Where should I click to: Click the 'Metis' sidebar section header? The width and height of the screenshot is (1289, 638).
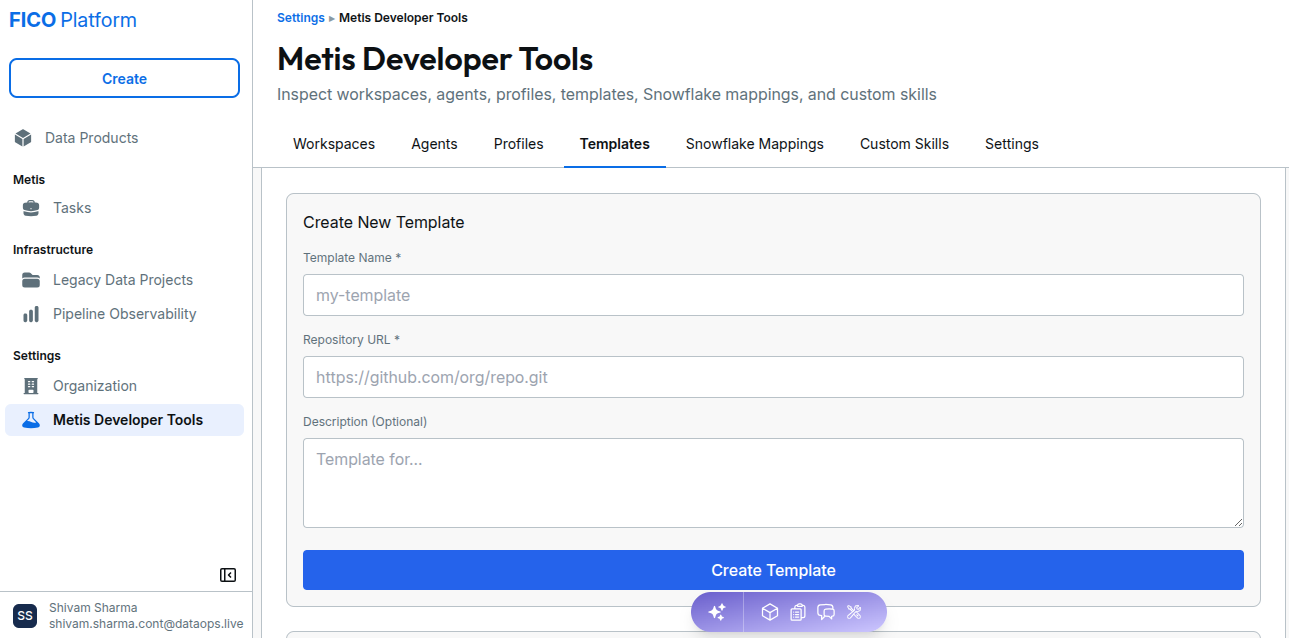29,180
